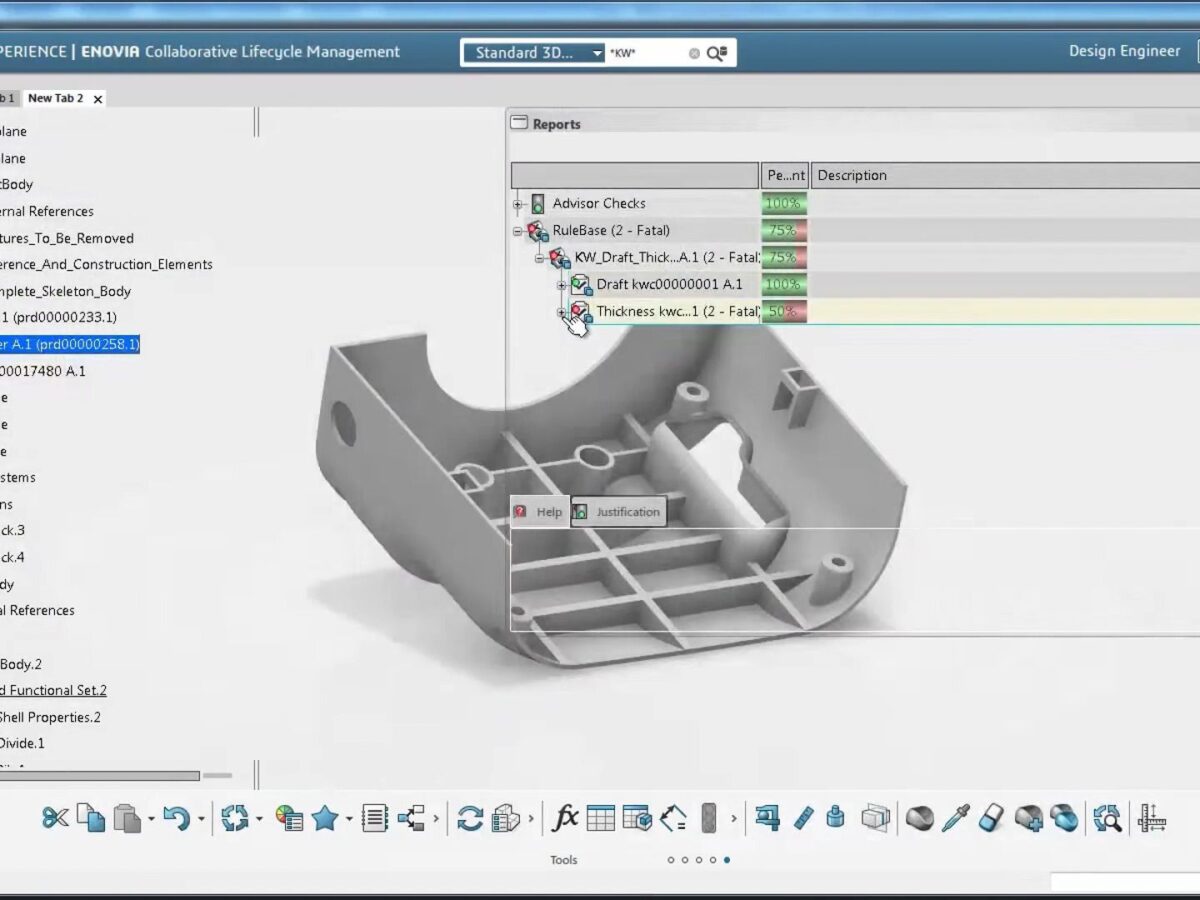
Task: Click the search magnifier icon in top bar
Action: (717, 53)
